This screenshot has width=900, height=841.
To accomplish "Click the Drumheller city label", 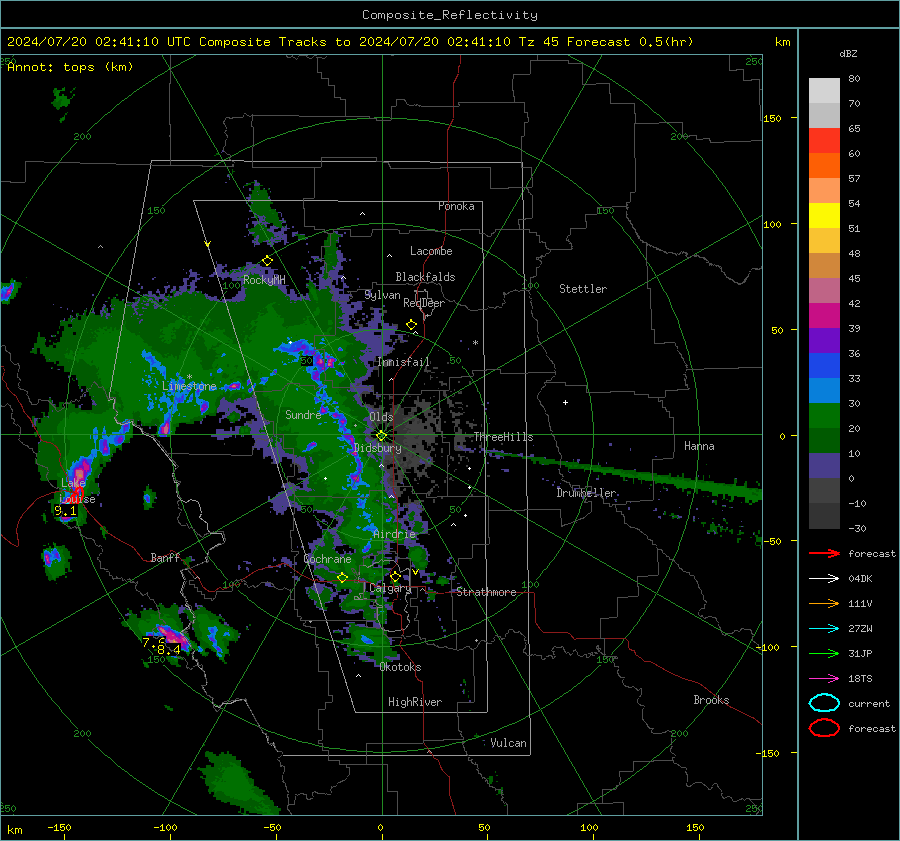I will tap(587, 493).
